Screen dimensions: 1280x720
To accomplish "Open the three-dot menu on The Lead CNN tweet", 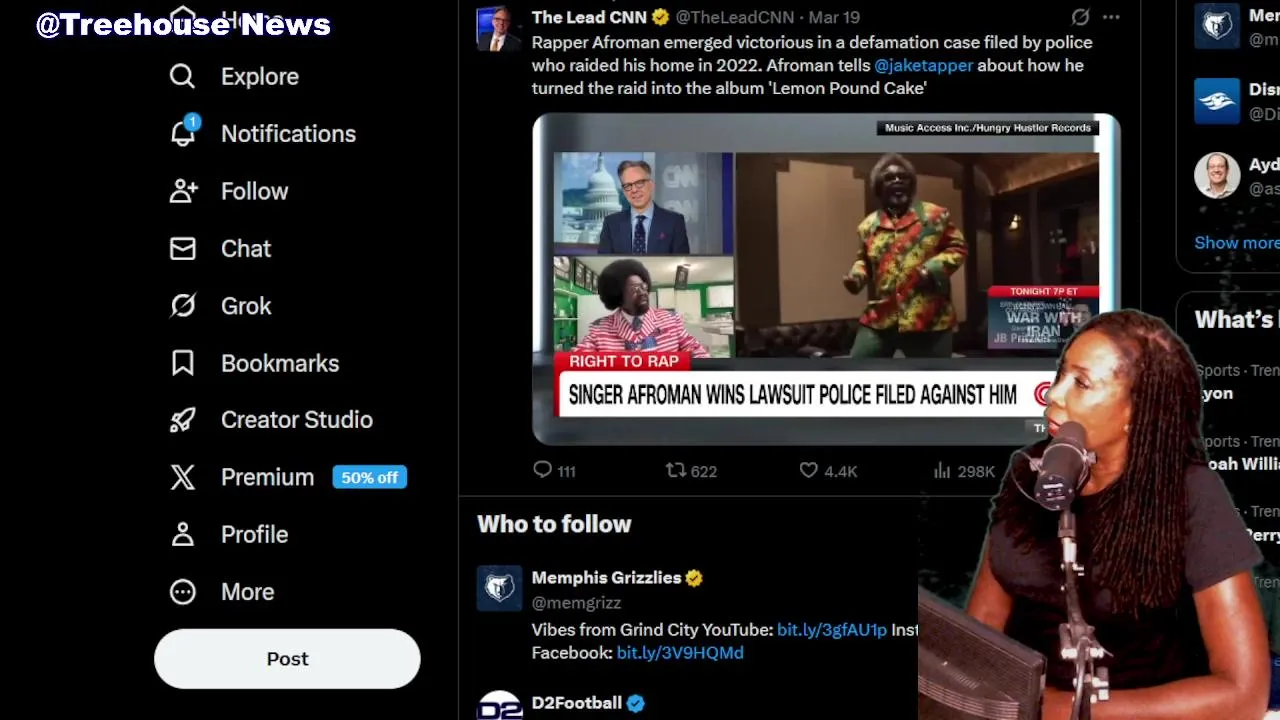I will pyautogui.click(x=1111, y=17).
